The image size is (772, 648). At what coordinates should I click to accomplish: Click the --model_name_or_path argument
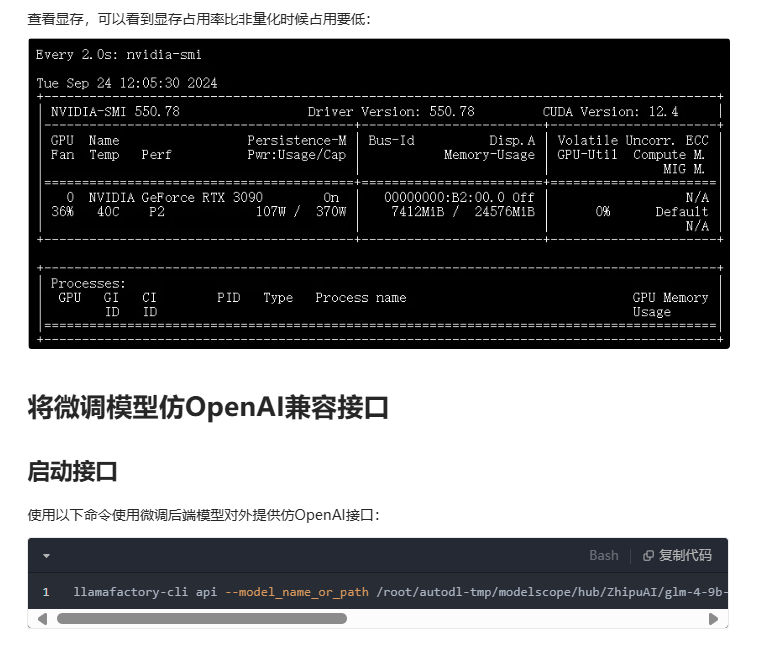(296, 592)
